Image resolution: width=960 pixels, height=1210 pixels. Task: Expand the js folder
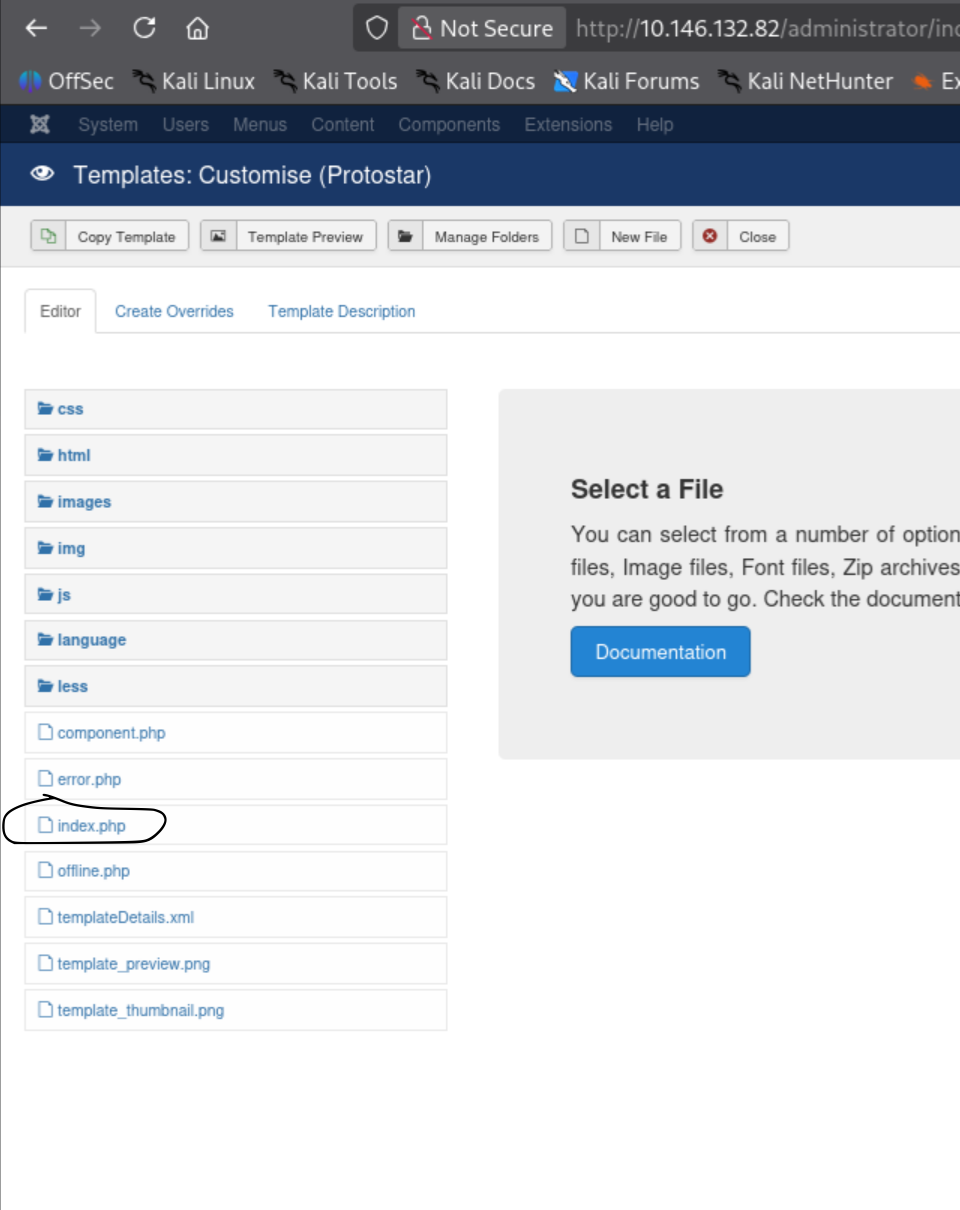click(x=236, y=594)
